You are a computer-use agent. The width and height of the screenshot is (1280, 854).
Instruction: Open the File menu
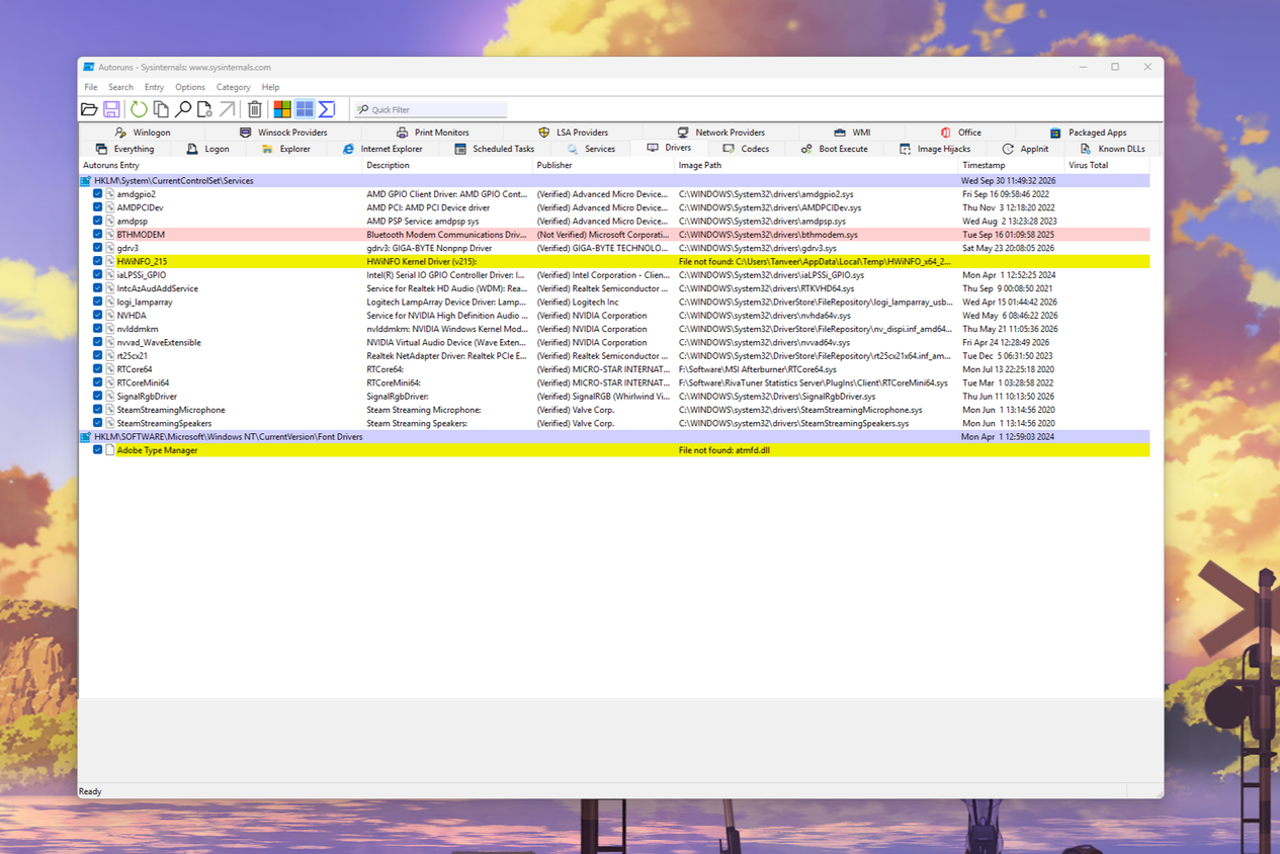click(x=91, y=87)
